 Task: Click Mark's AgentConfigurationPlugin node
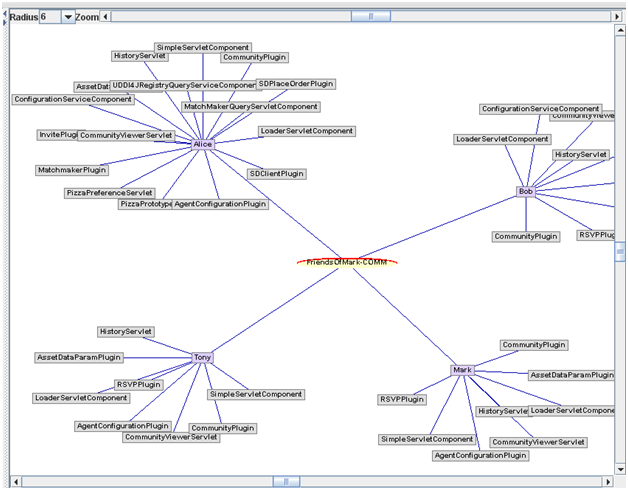point(480,455)
